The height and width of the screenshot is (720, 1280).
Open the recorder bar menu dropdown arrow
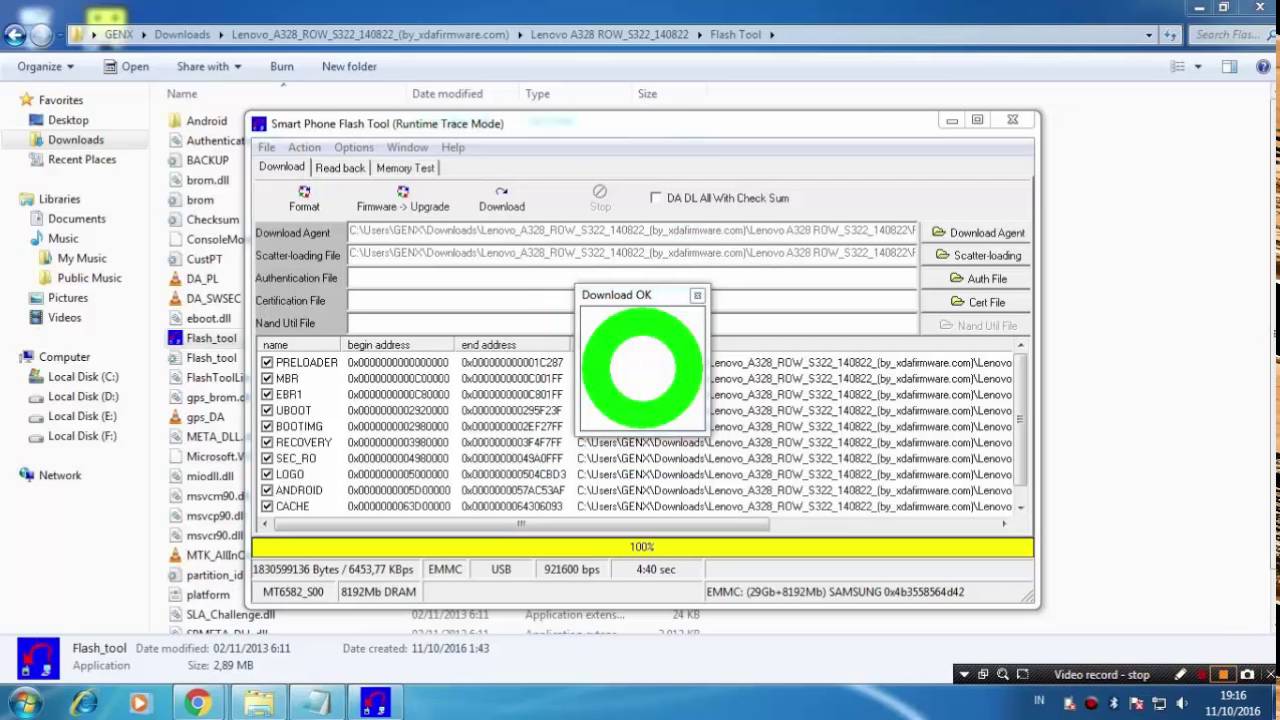(964, 675)
